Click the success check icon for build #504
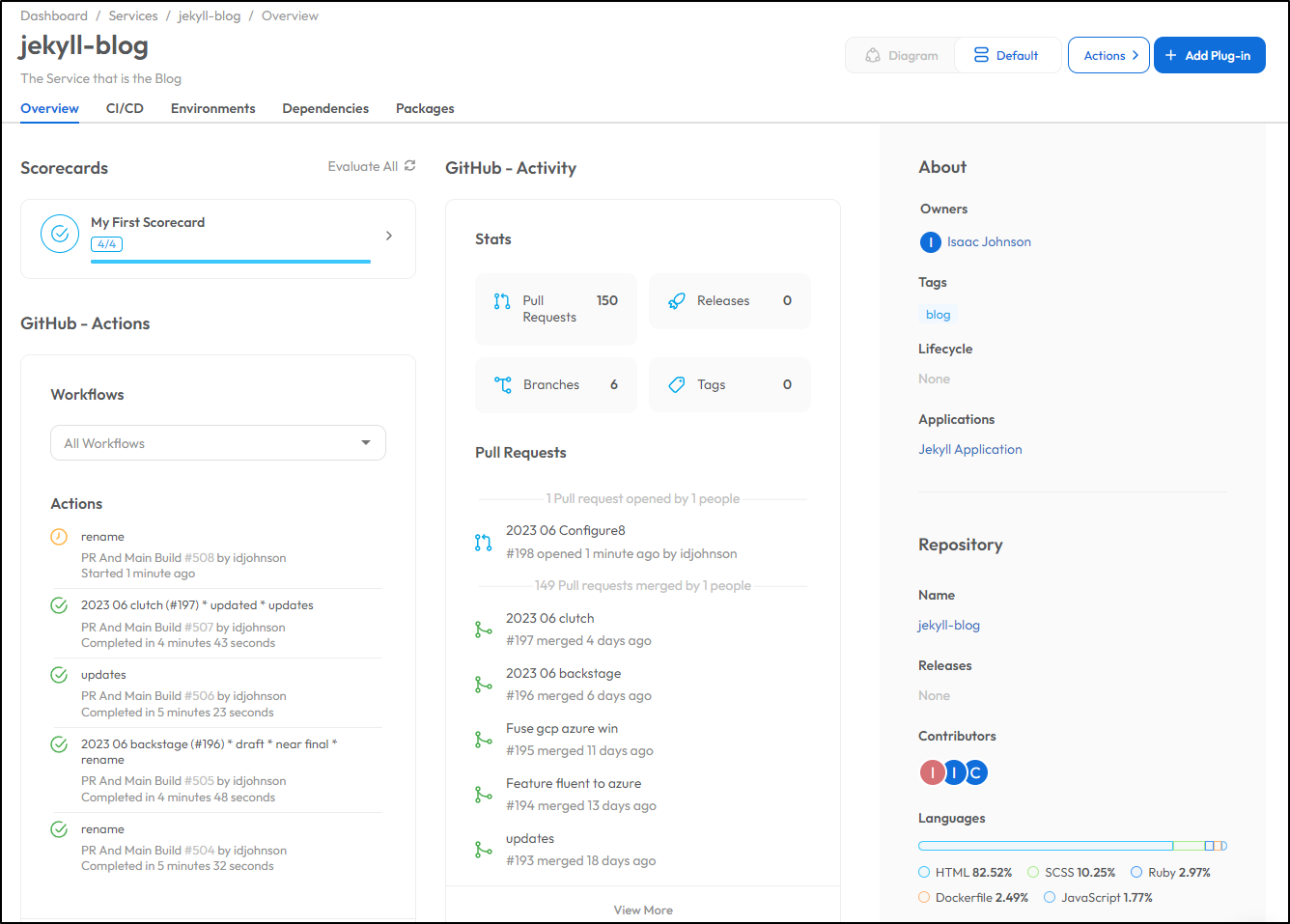The image size is (1290, 924). pyautogui.click(x=59, y=829)
